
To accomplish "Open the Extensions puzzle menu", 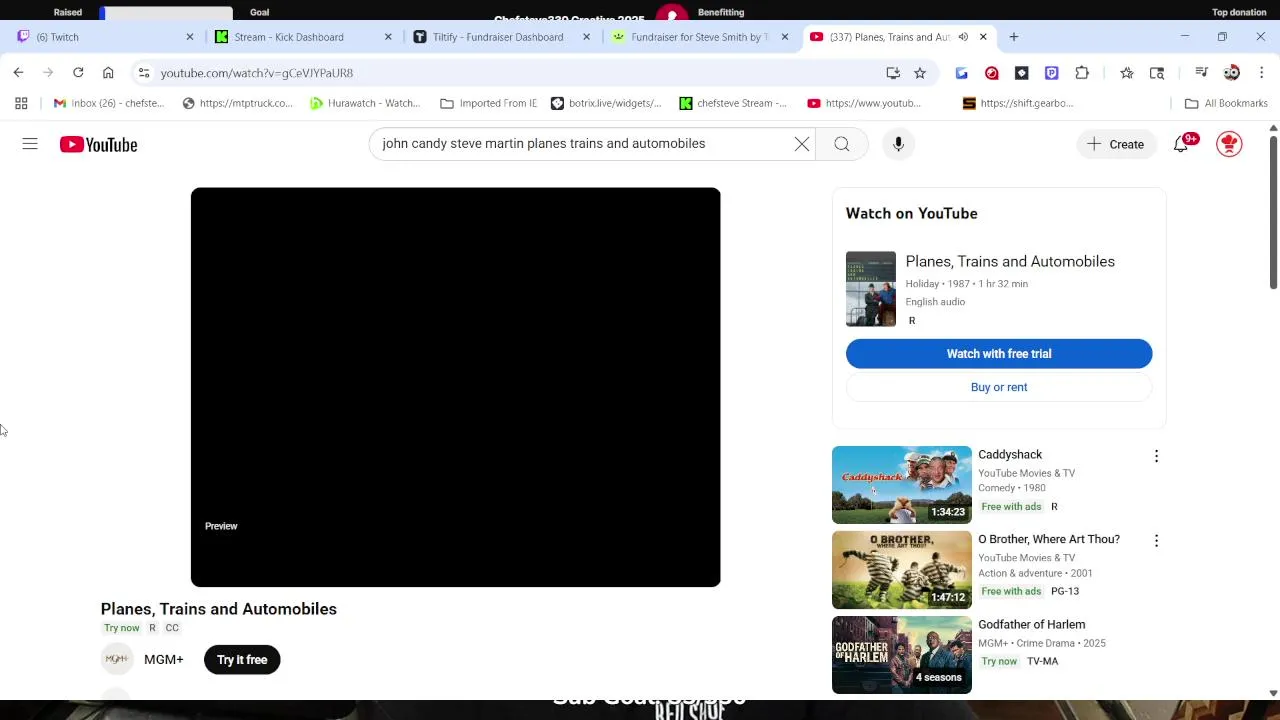I will click(x=1082, y=73).
